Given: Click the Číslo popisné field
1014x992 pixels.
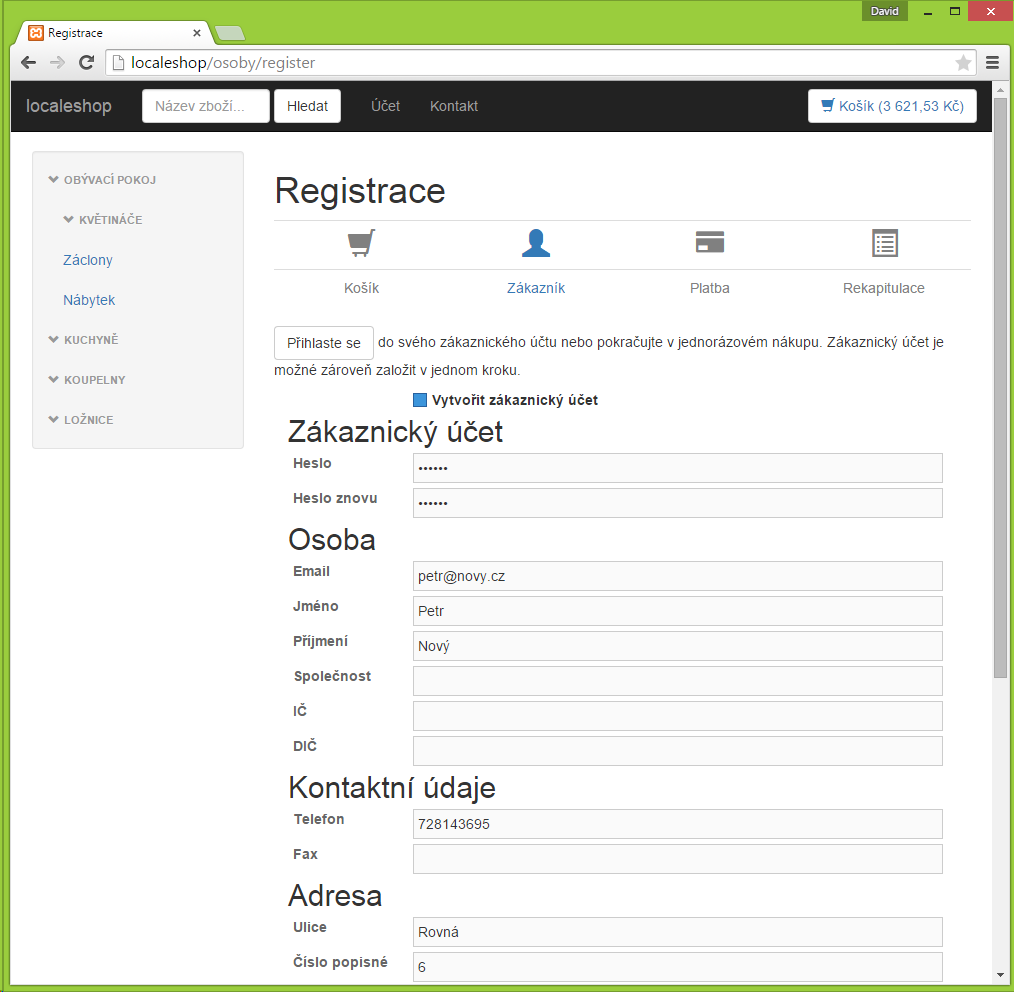Looking at the screenshot, I should point(678,967).
